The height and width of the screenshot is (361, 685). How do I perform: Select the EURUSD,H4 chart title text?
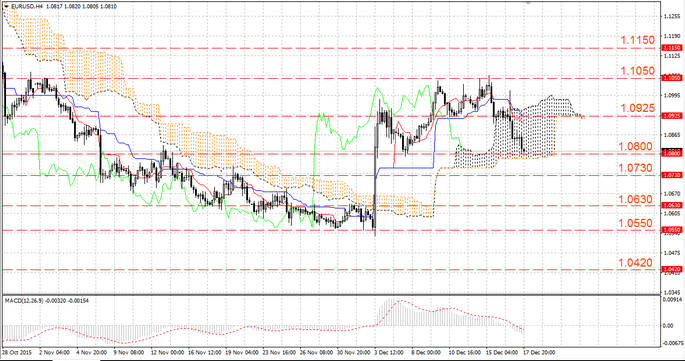[28, 7]
